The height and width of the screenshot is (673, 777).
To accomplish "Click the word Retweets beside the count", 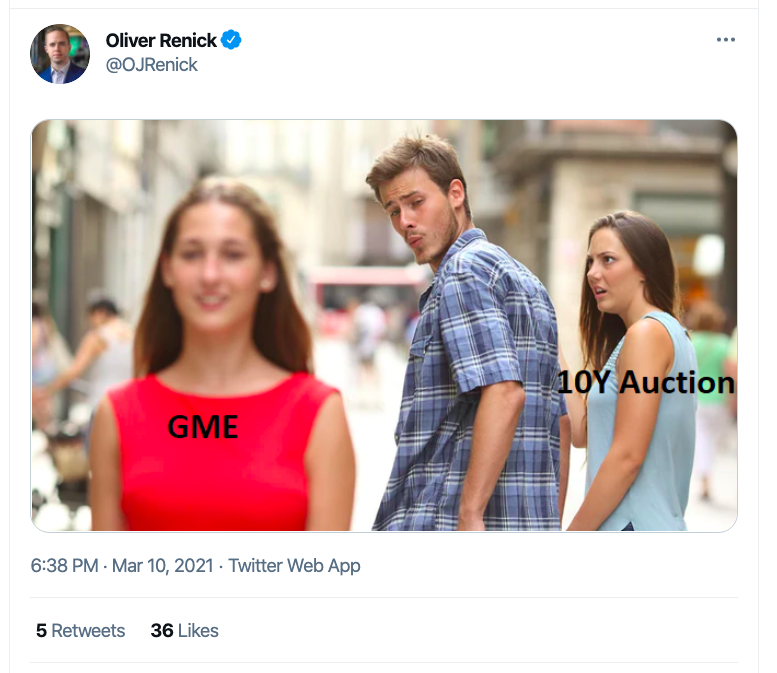I will [88, 630].
